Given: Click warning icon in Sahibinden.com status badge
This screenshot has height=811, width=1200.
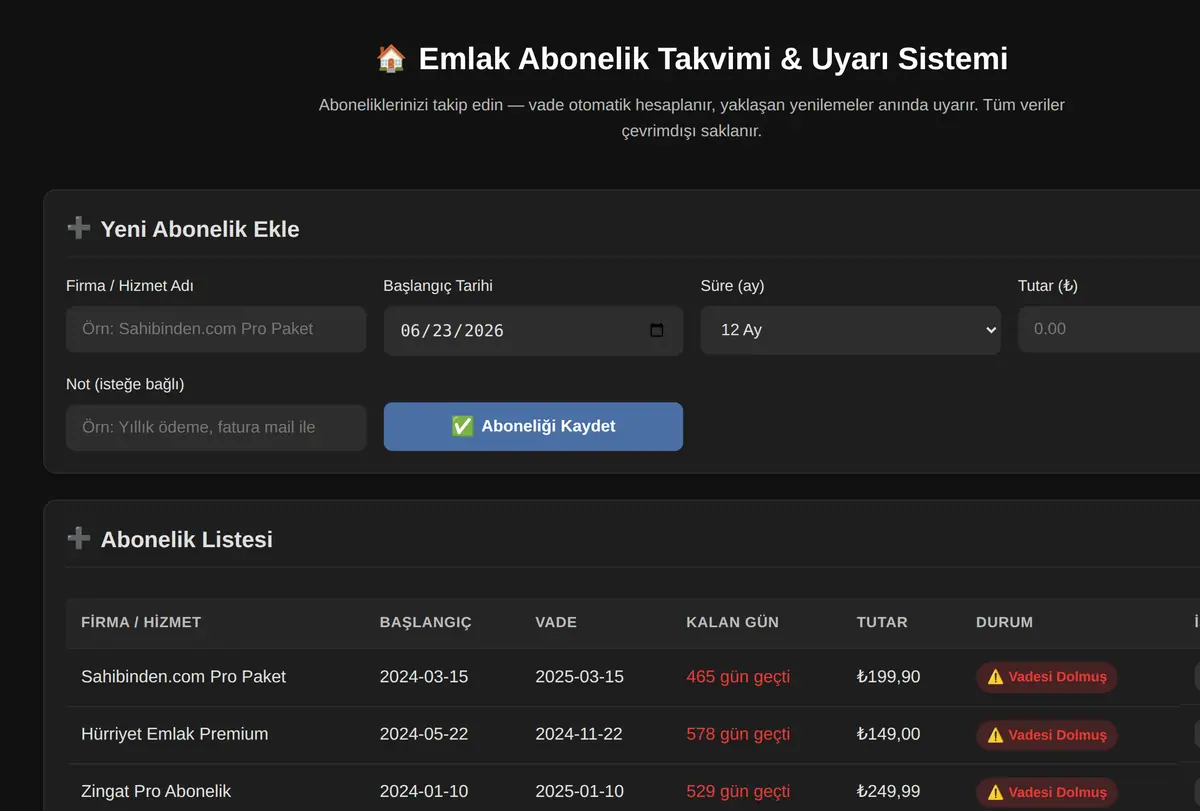Looking at the screenshot, I should click(x=995, y=677).
